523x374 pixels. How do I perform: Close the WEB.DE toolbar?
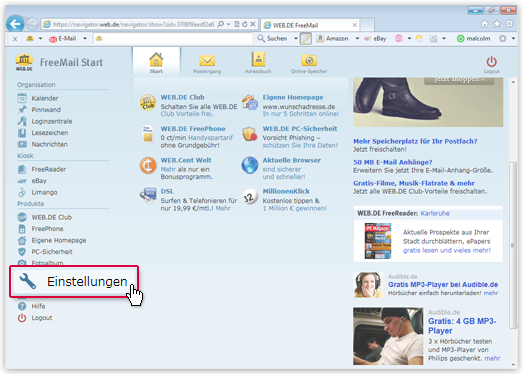pyautogui.click(x=15, y=39)
